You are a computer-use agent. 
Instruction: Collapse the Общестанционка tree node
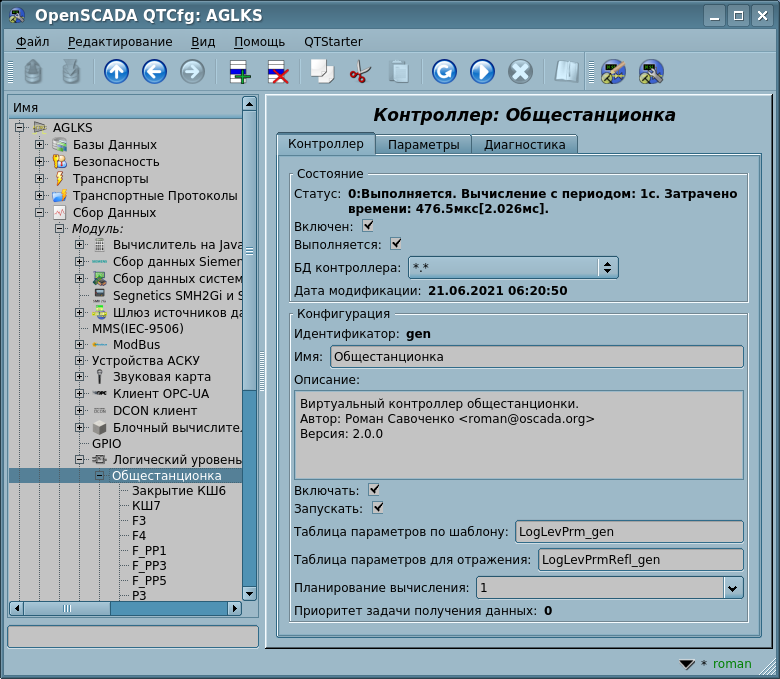99,476
